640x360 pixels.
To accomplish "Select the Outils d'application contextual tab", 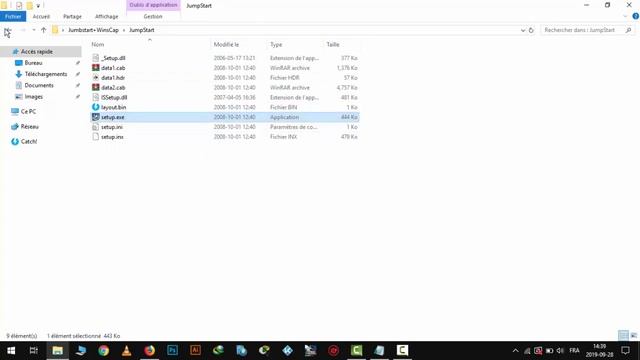I will click(x=153, y=5).
